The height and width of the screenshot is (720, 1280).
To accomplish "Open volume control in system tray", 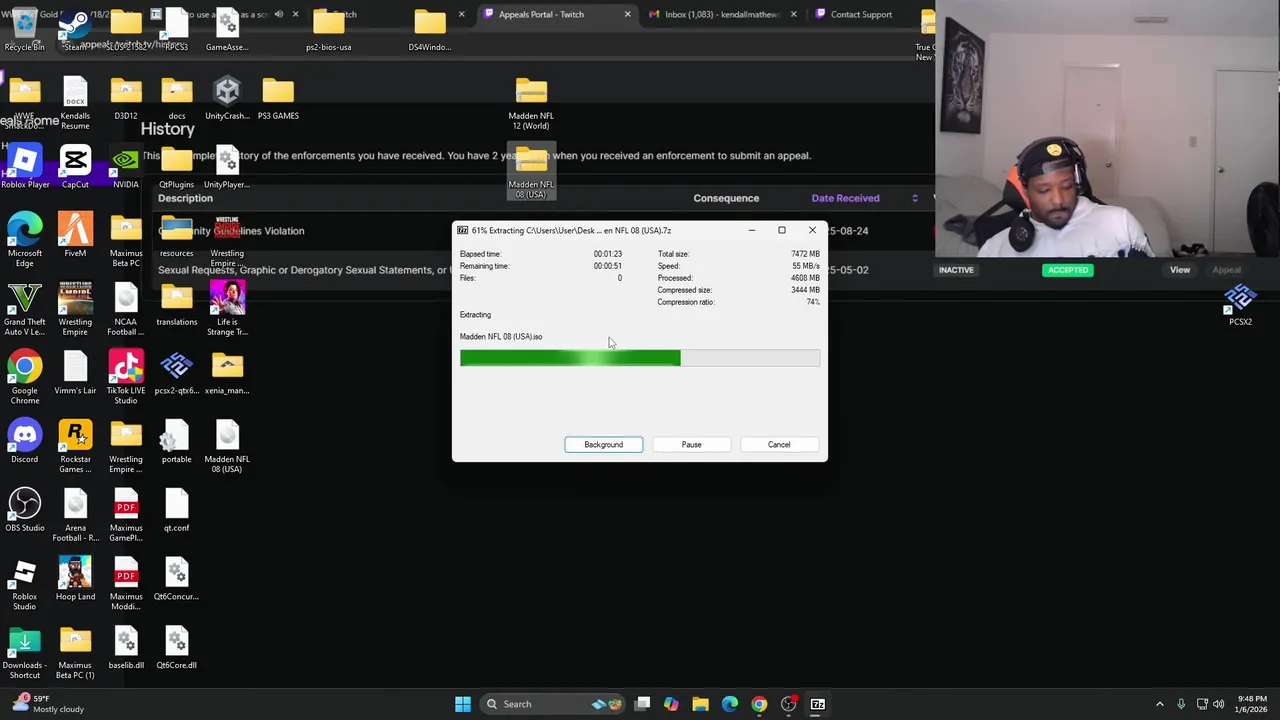I will coord(1220,704).
